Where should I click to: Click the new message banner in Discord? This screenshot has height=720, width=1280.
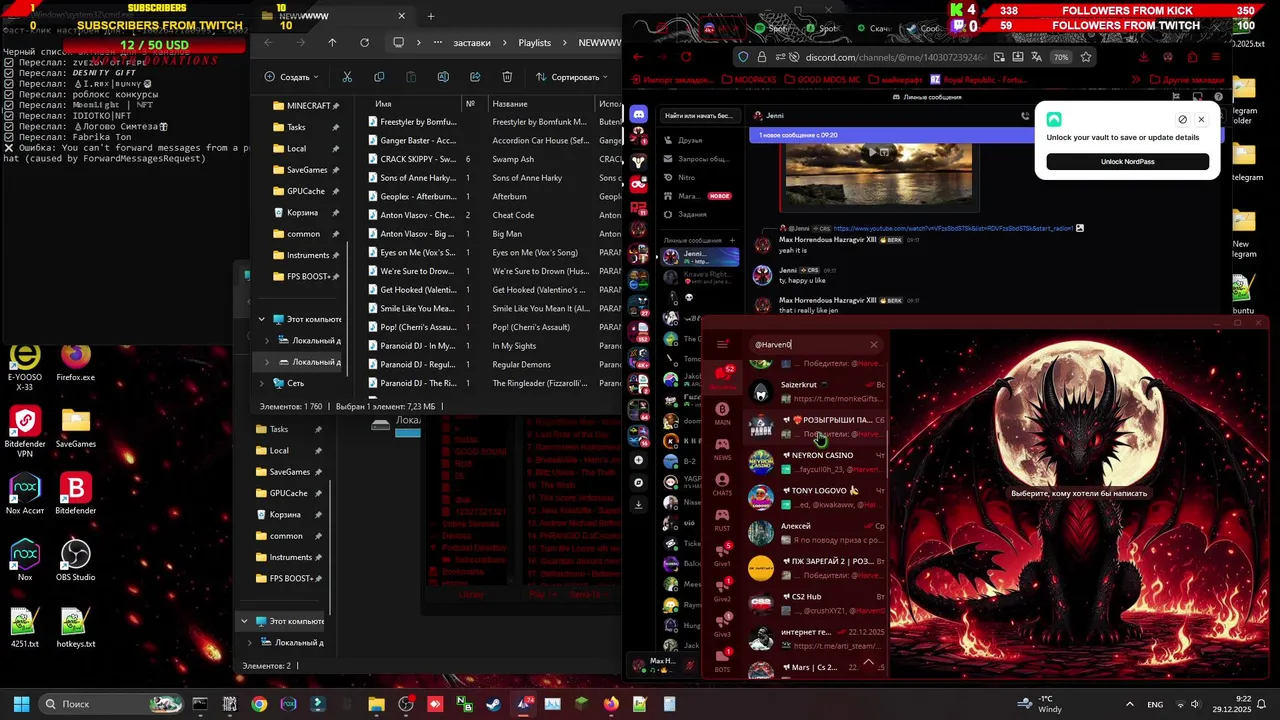pyautogui.click(x=890, y=135)
